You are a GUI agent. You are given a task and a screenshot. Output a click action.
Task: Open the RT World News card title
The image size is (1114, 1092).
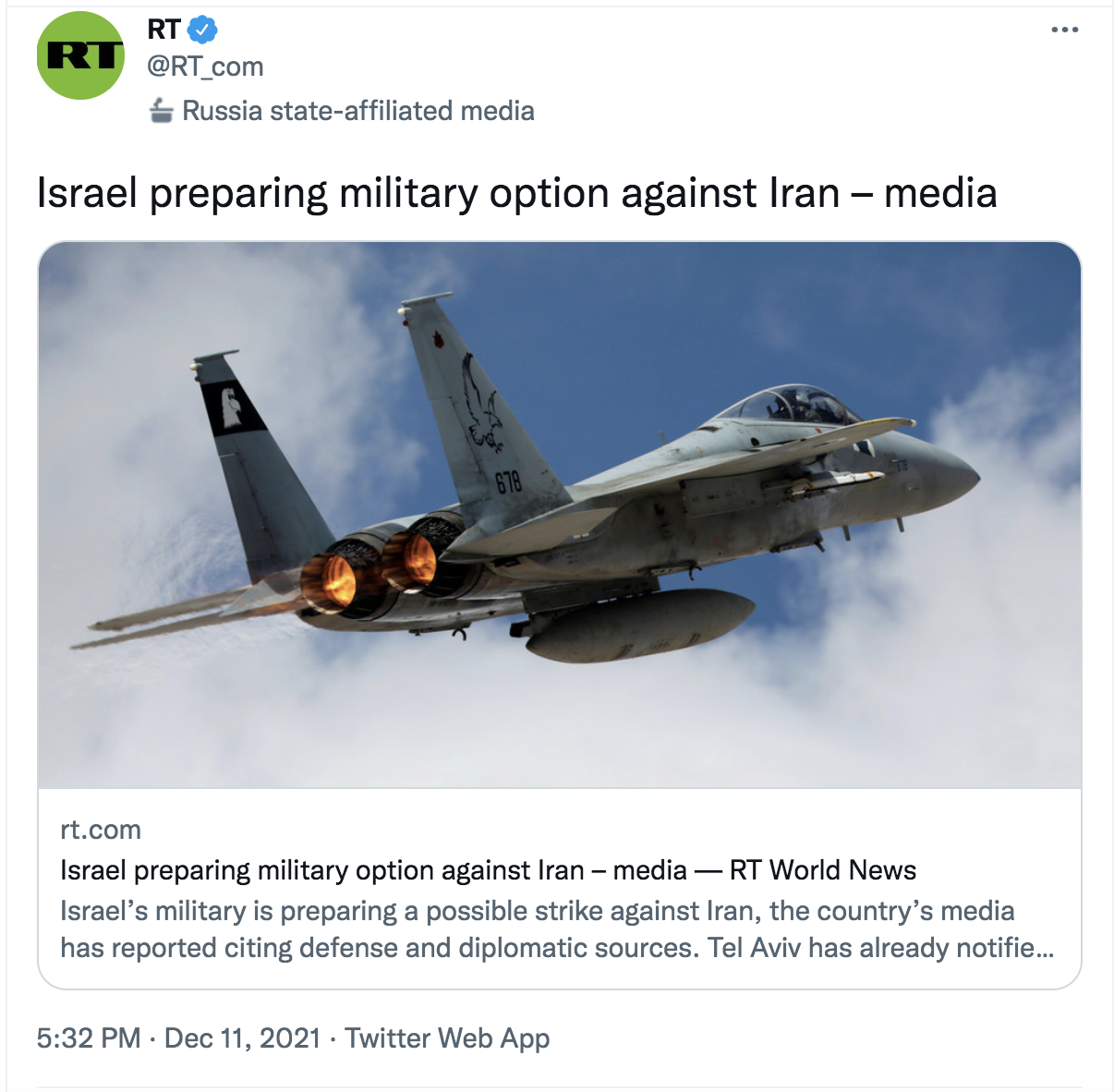(488, 870)
